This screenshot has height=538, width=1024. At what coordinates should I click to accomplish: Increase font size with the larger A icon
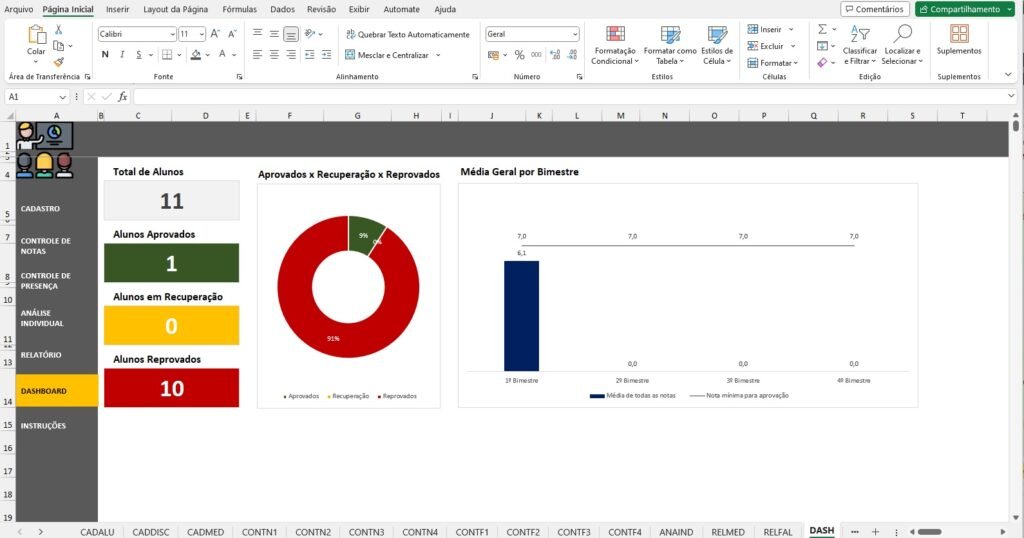pos(215,34)
